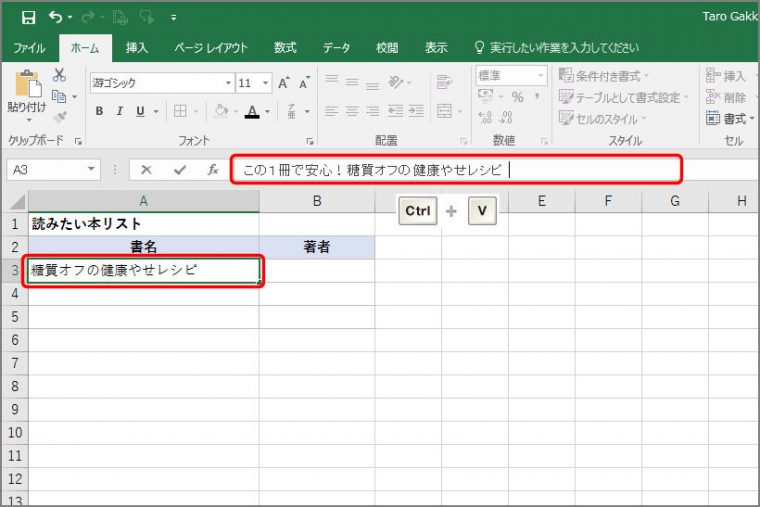This screenshot has width=760, height=507.
Task: Click the Copy icon
Action: click(x=59, y=96)
